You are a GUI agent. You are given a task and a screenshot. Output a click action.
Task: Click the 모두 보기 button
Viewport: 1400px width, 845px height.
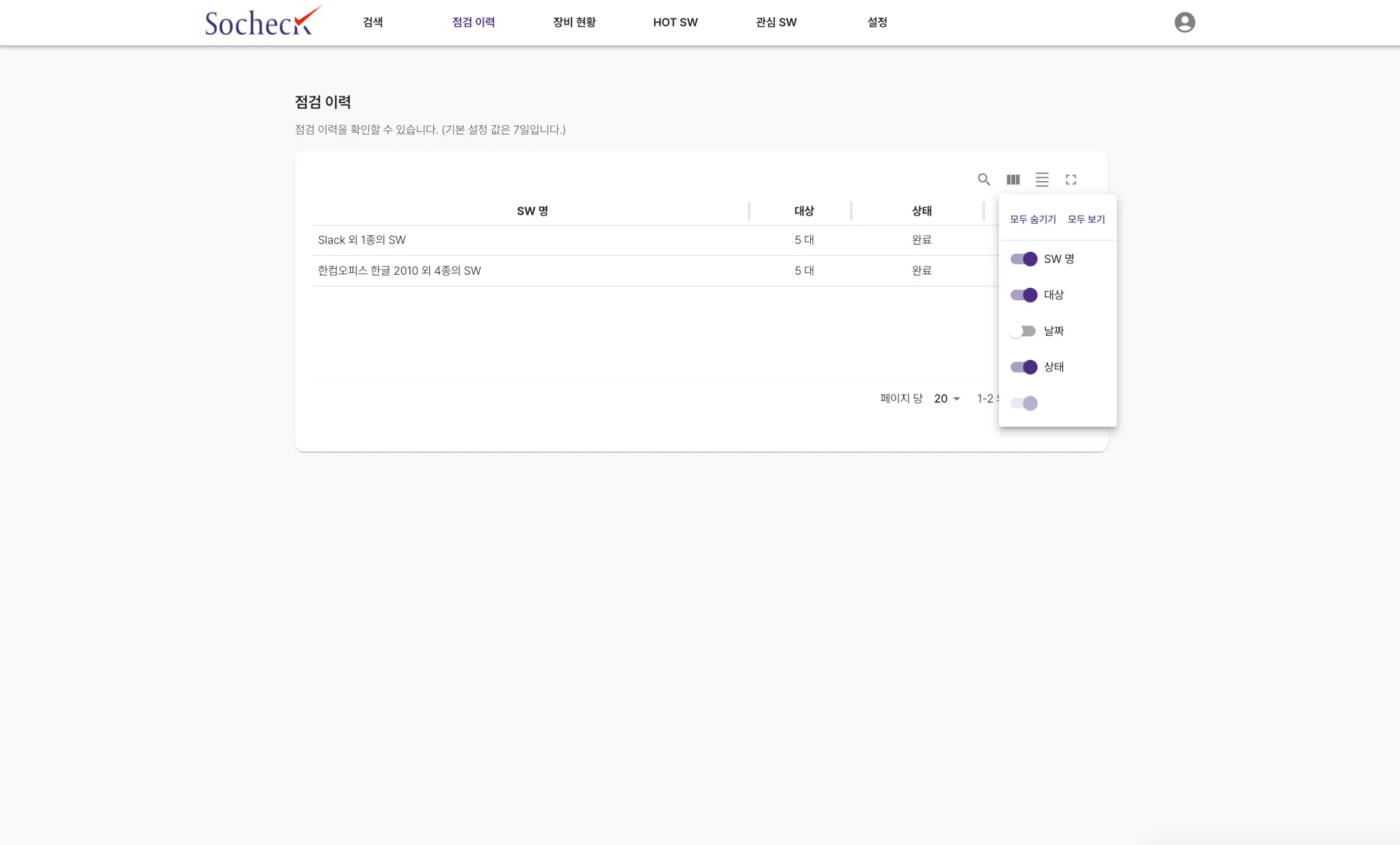point(1086,219)
